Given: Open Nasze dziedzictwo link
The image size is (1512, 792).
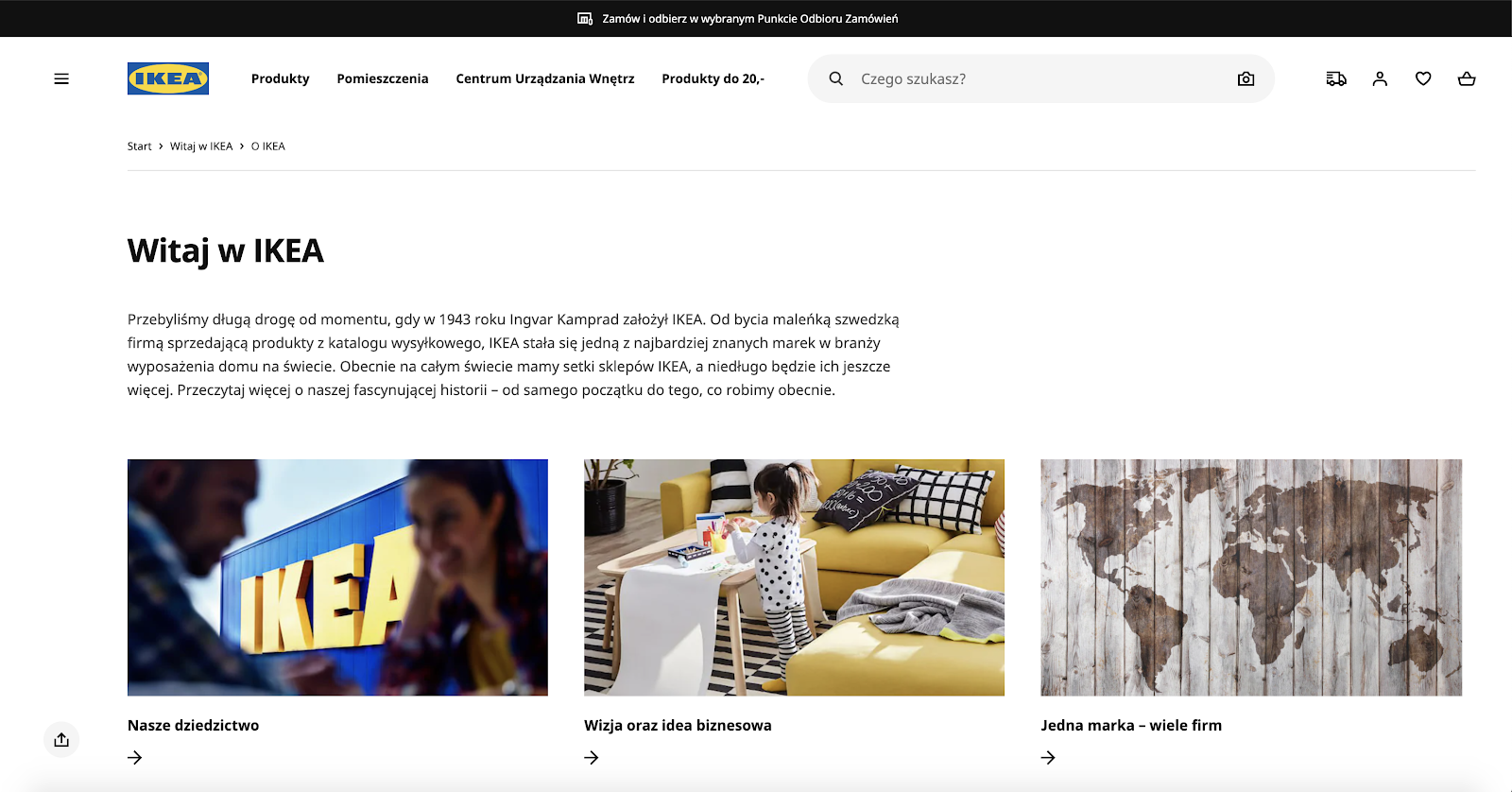Looking at the screenshot, I should tap(193, 725).
